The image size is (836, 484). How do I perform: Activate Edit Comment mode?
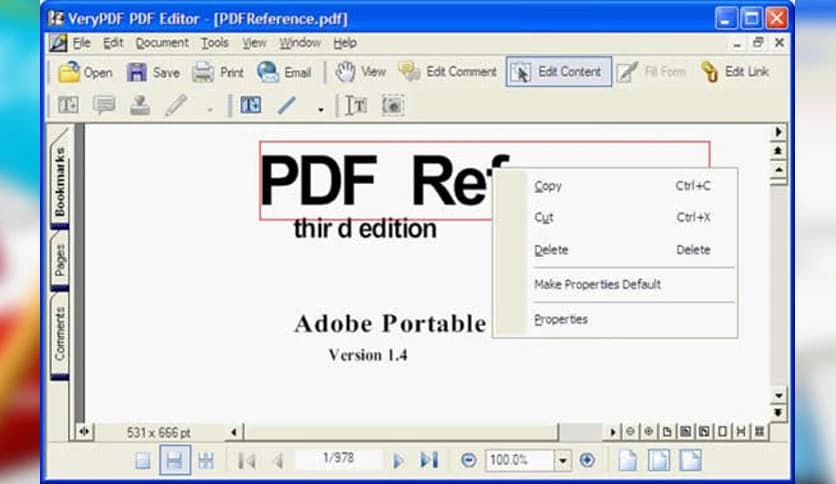[447, 72]
